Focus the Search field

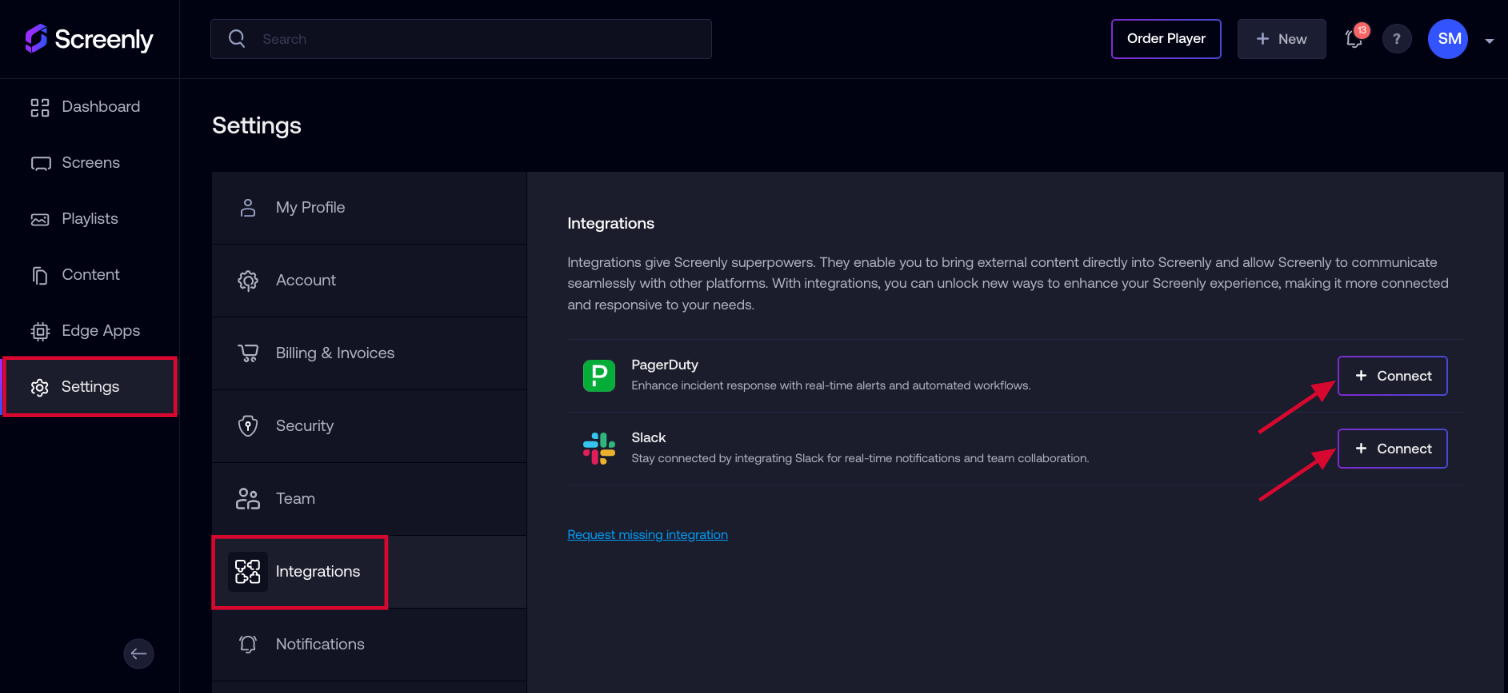point(461,39)
